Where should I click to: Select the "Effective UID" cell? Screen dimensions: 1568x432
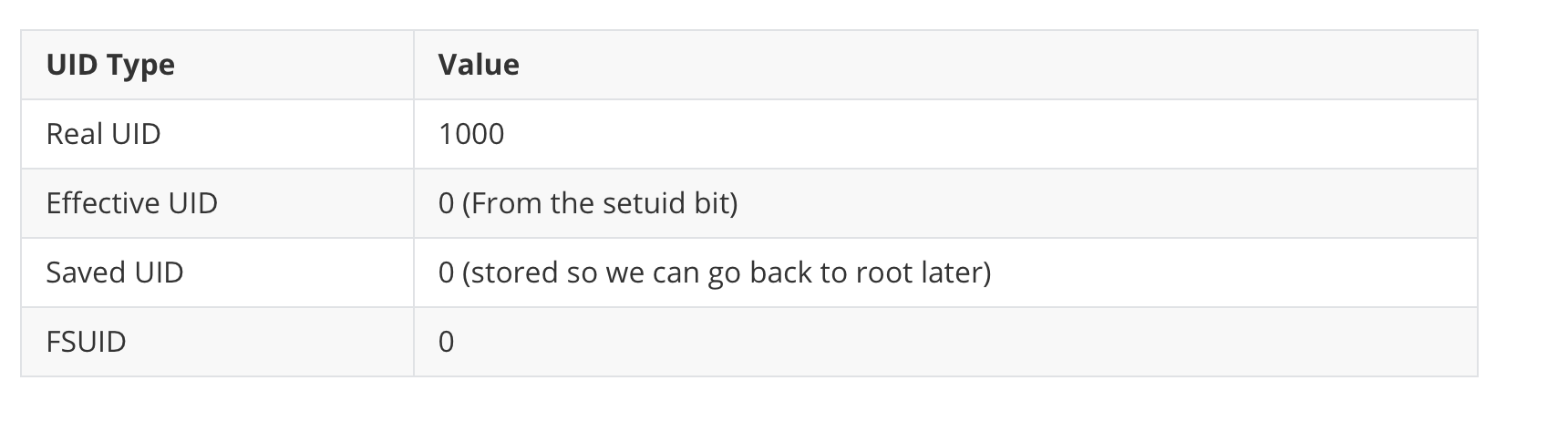tap(132, 203)
